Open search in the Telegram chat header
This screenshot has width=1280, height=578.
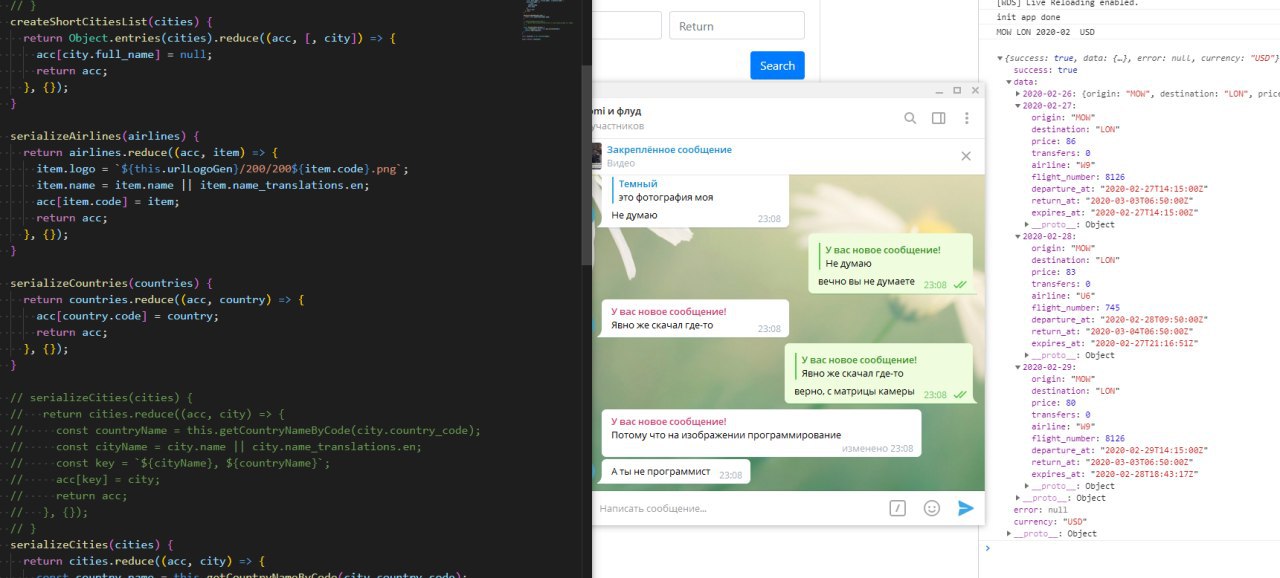click(910, 118)
